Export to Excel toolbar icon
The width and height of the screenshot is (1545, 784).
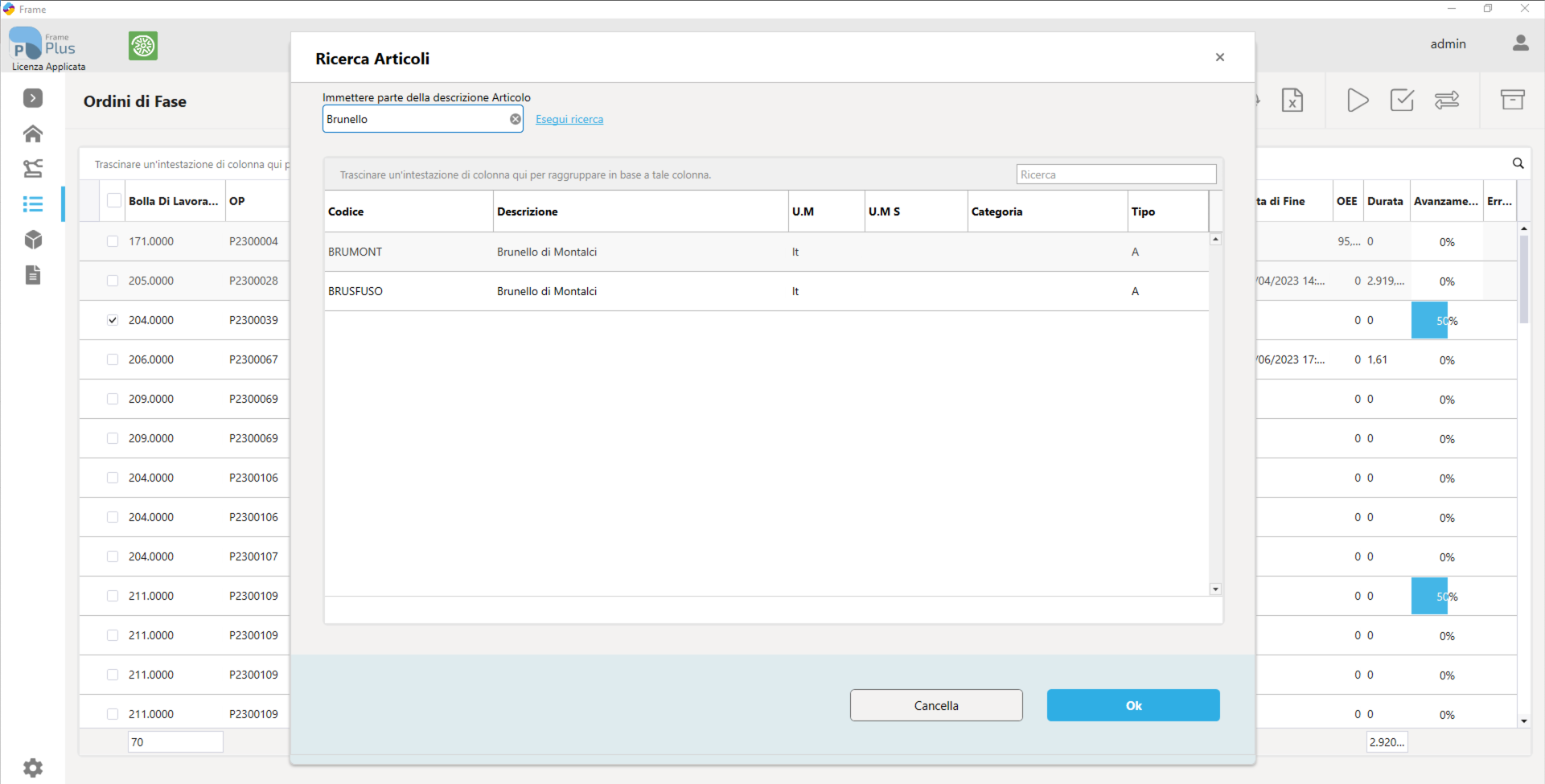coord(1292,101)
